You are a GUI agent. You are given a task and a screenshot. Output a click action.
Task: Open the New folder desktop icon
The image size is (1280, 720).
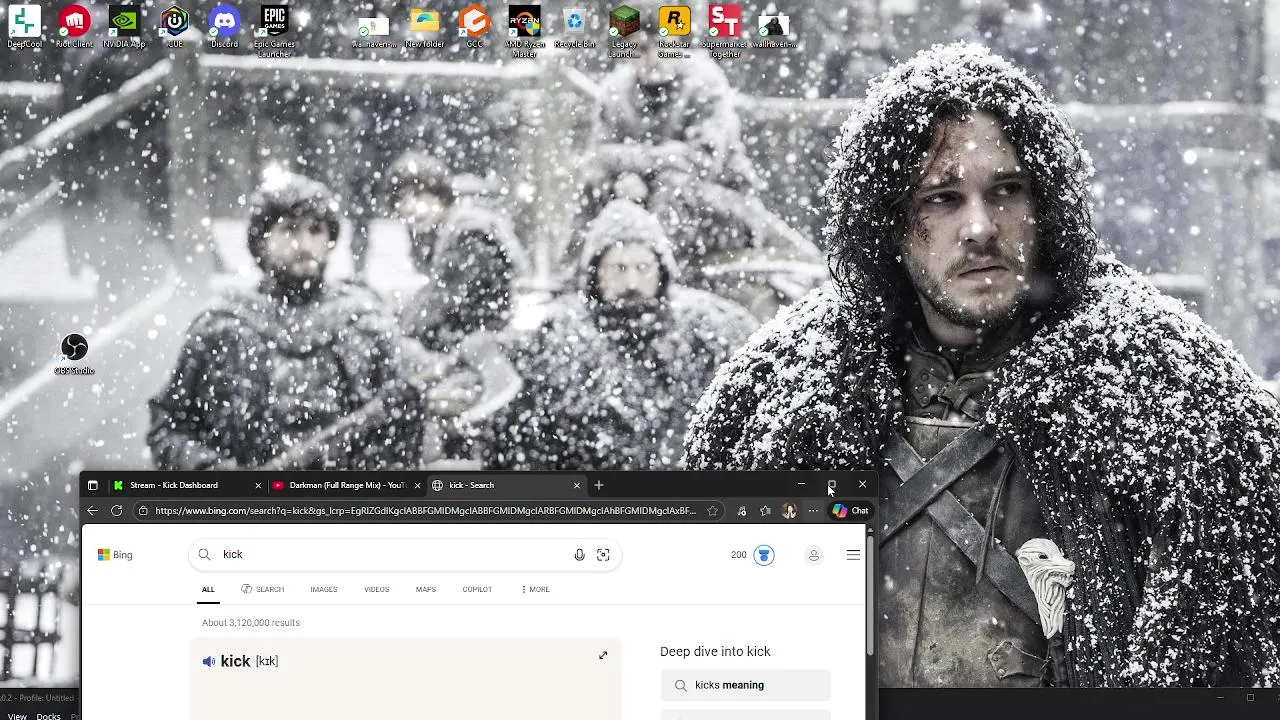pyautogui.click(x=424, y=27)
